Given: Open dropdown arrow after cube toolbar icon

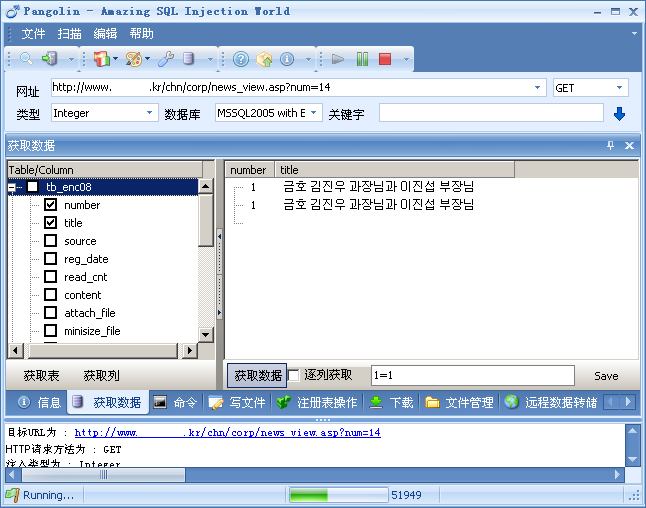Looking at the screenshot, I should [115, 59].
